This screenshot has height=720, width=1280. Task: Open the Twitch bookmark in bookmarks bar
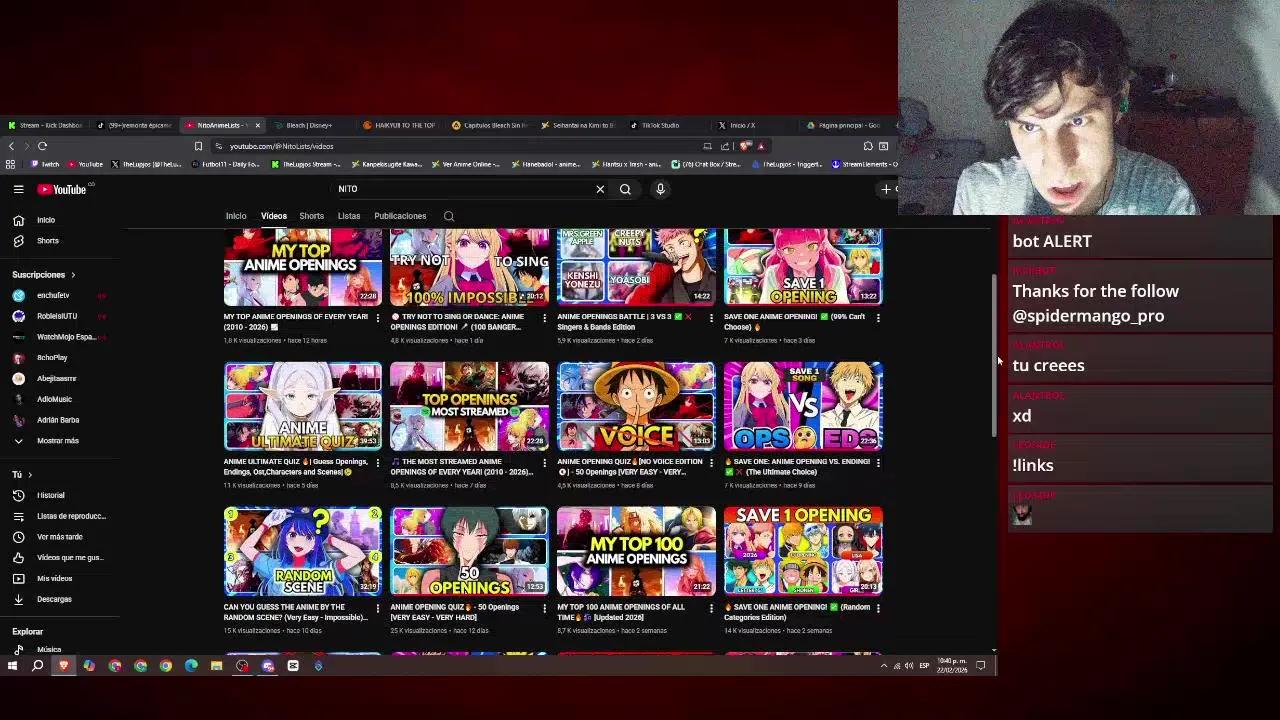tap(46, 164)
